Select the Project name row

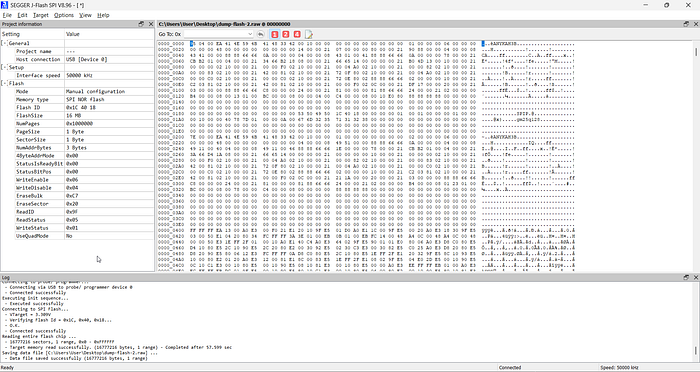pos(77,51)
